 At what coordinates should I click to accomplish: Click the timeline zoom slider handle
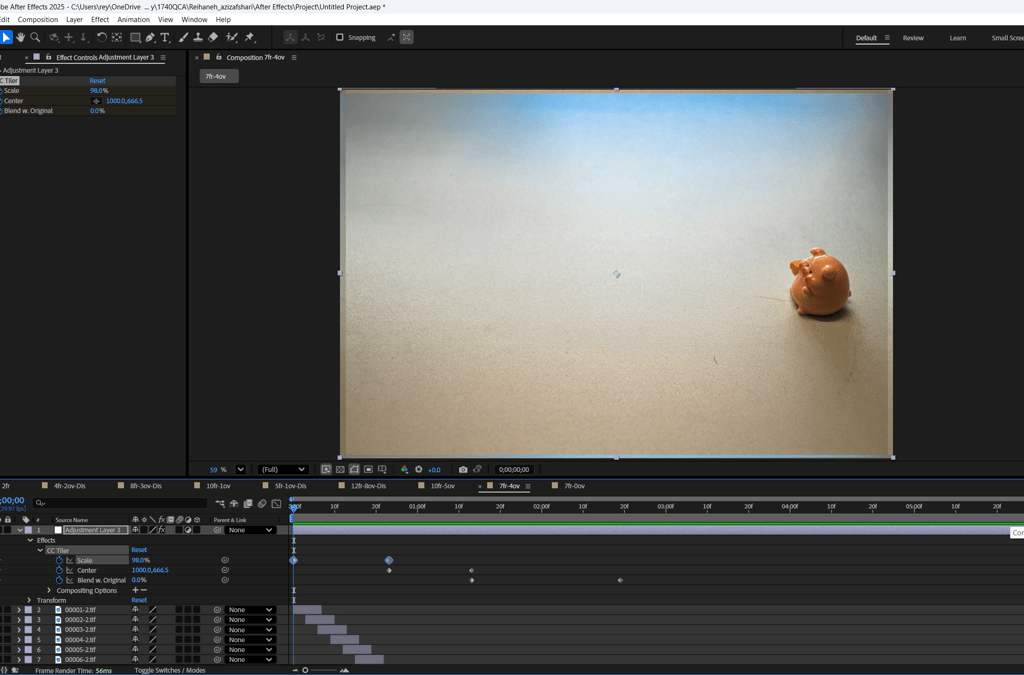(x=305, y=670)
